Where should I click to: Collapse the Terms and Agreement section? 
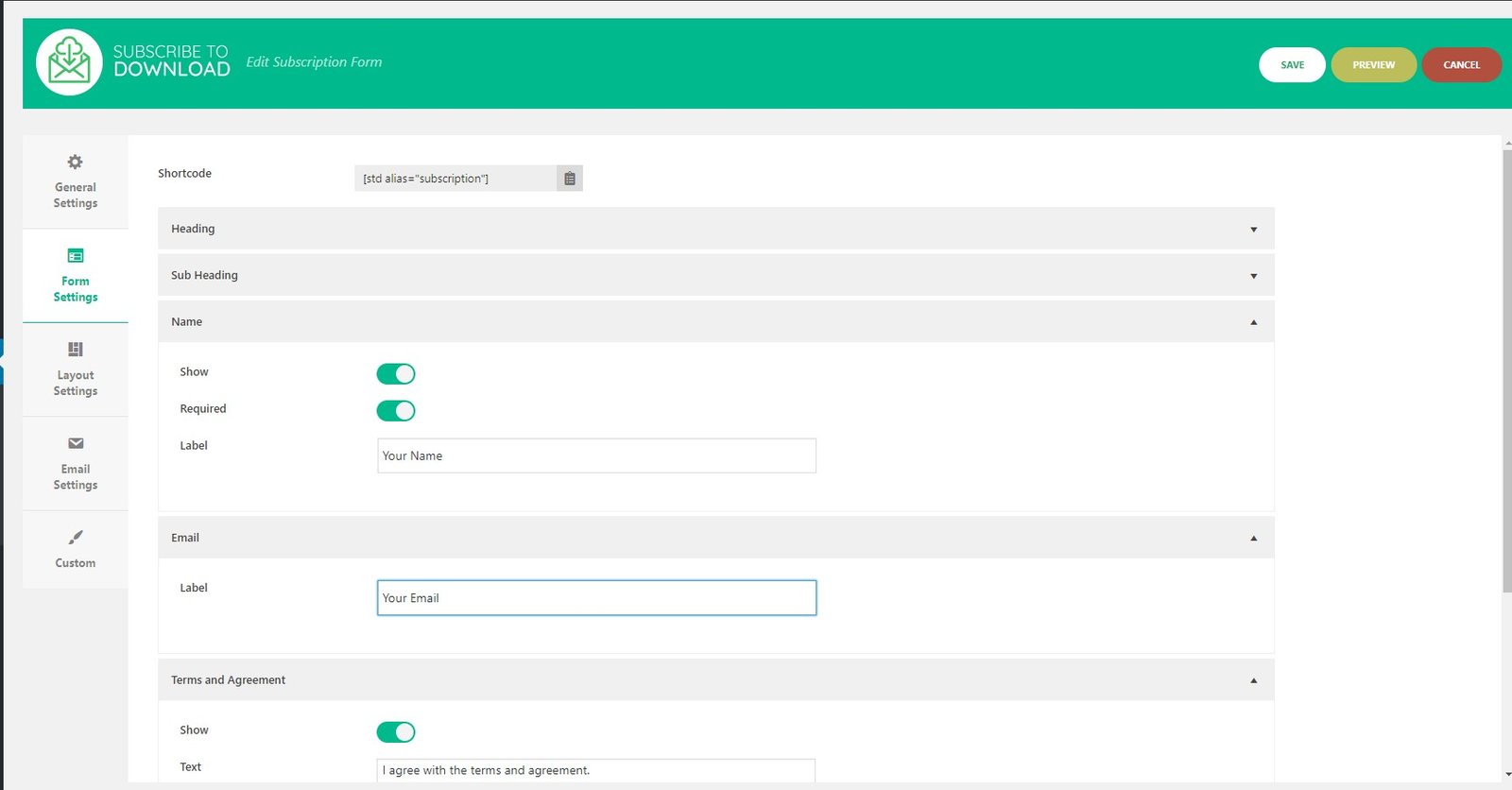(1254, 680)
